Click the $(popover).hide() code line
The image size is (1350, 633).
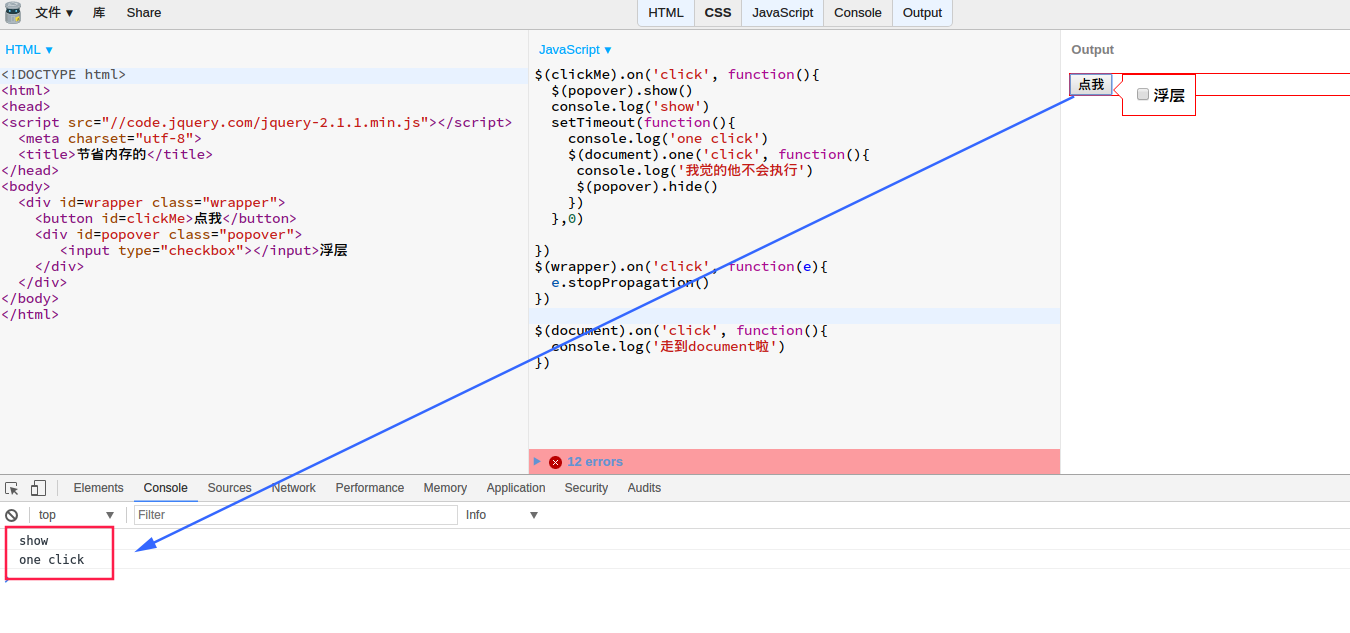[x=647, y=186]
